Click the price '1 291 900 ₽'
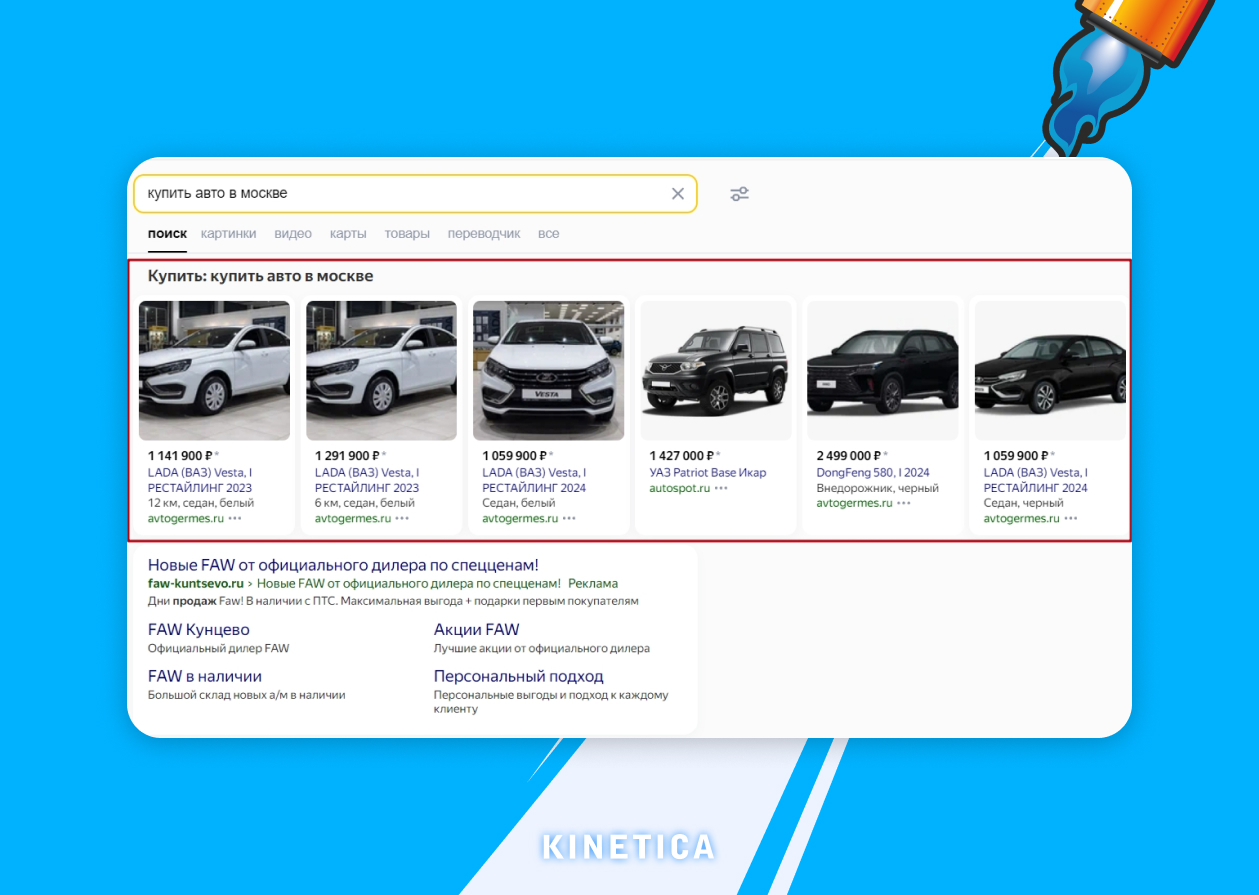 (349, 456)
